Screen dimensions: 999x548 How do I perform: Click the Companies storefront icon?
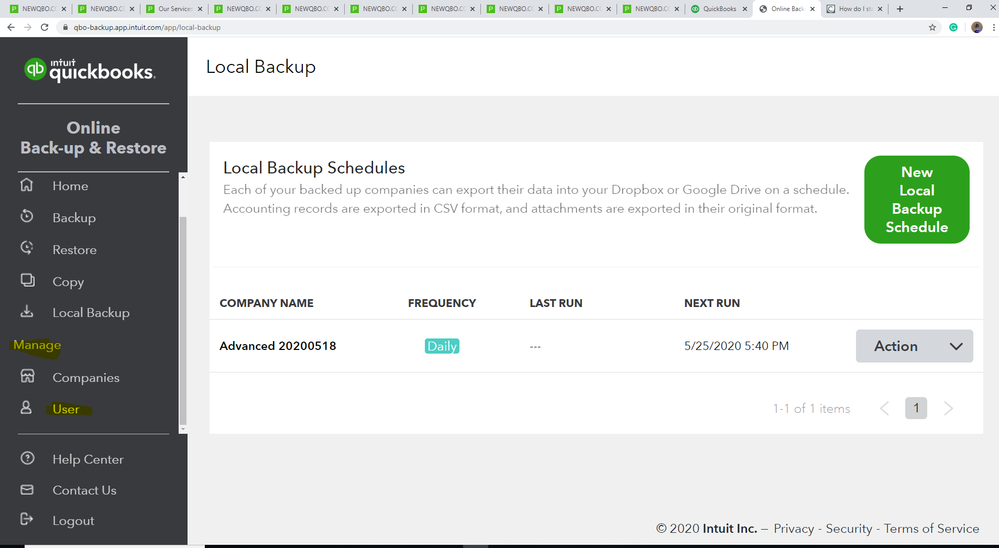coord(27,376)
